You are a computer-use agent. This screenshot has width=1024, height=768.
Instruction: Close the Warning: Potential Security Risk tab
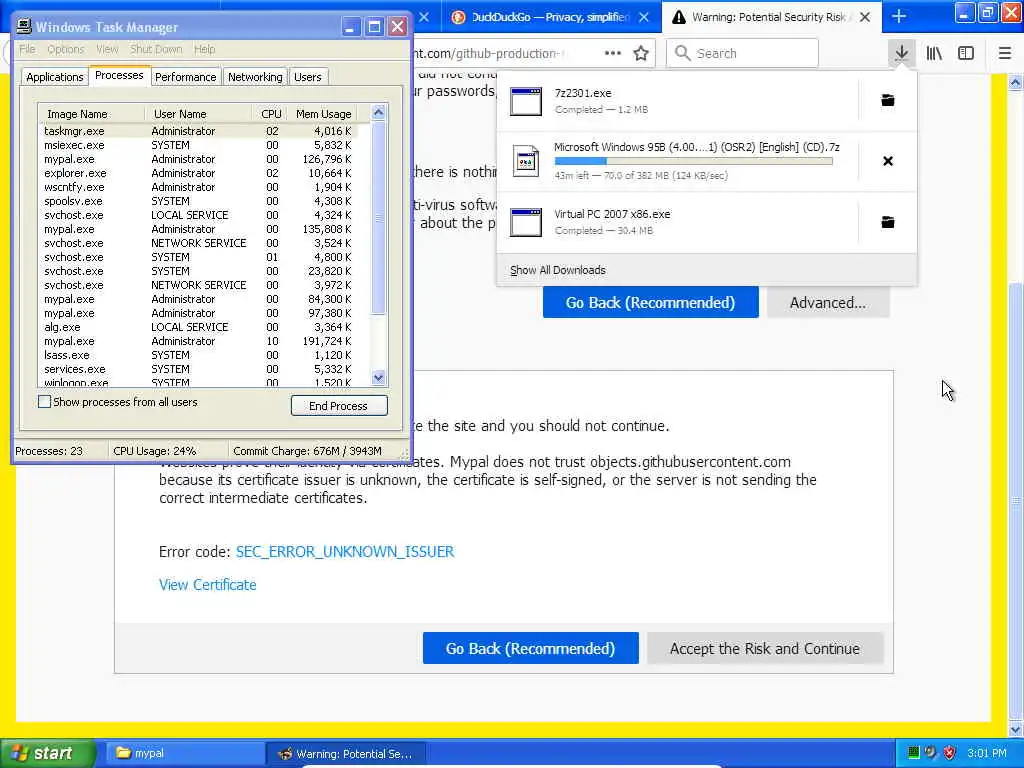point(865,17)
